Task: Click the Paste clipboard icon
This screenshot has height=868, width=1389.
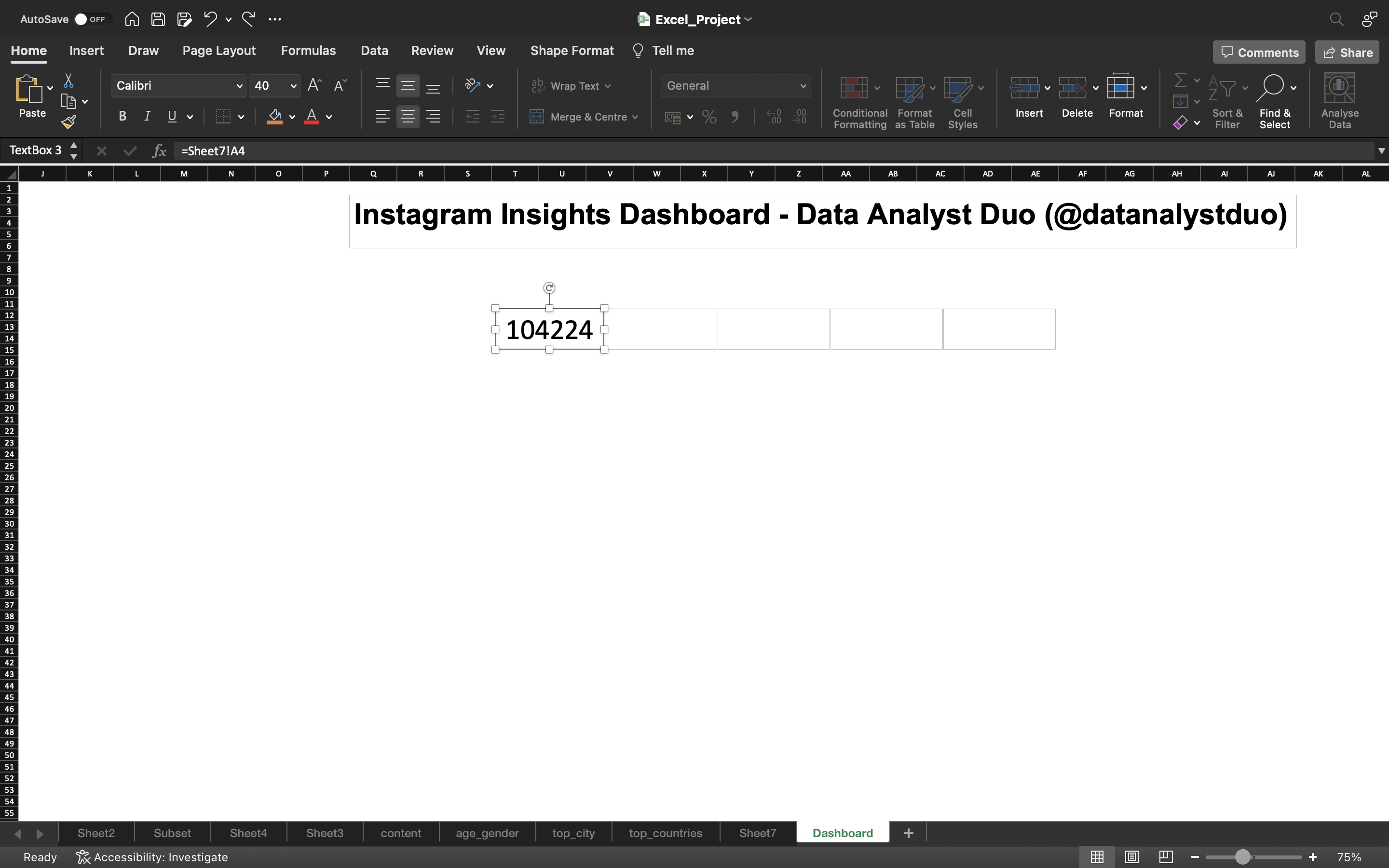Action: (29, 90)
